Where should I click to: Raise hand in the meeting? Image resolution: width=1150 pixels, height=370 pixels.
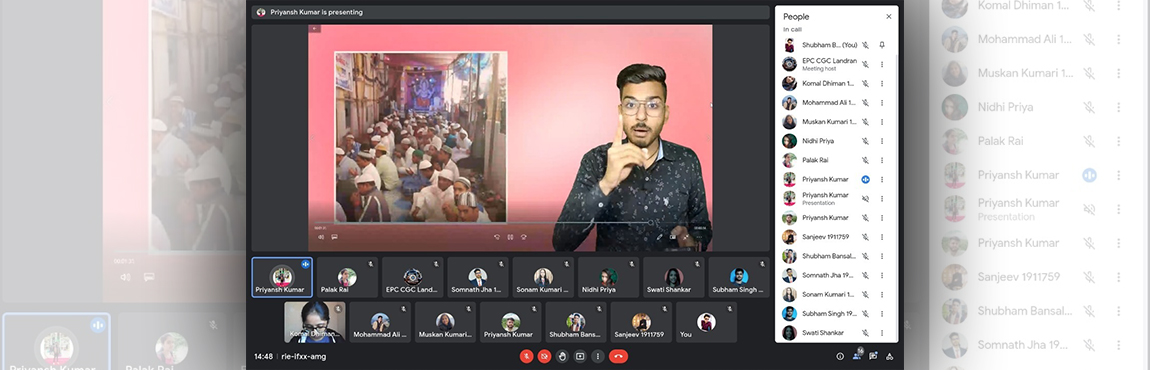[x=563, y=356]
